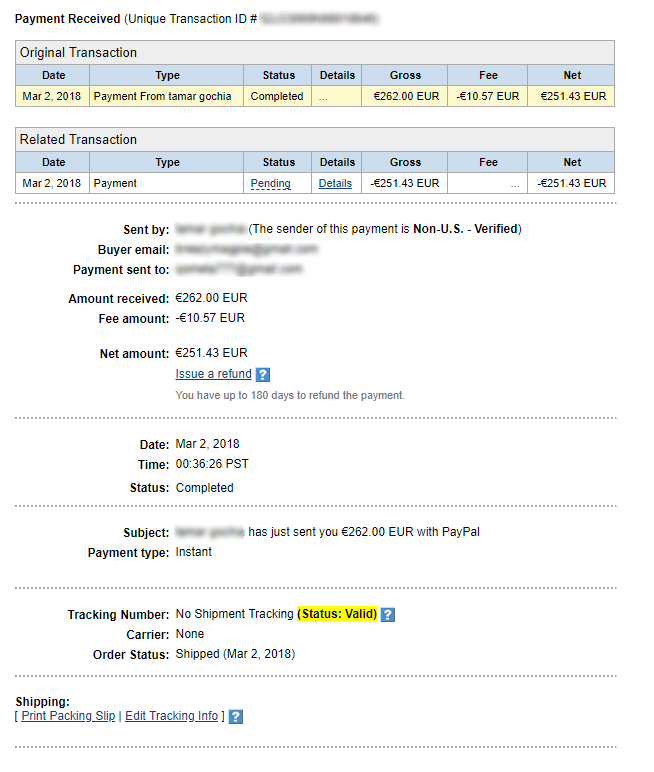Click Payment type value Instant
Image resolution: width=654 pixels, height=772 pixels.
(x=194, y=552)
